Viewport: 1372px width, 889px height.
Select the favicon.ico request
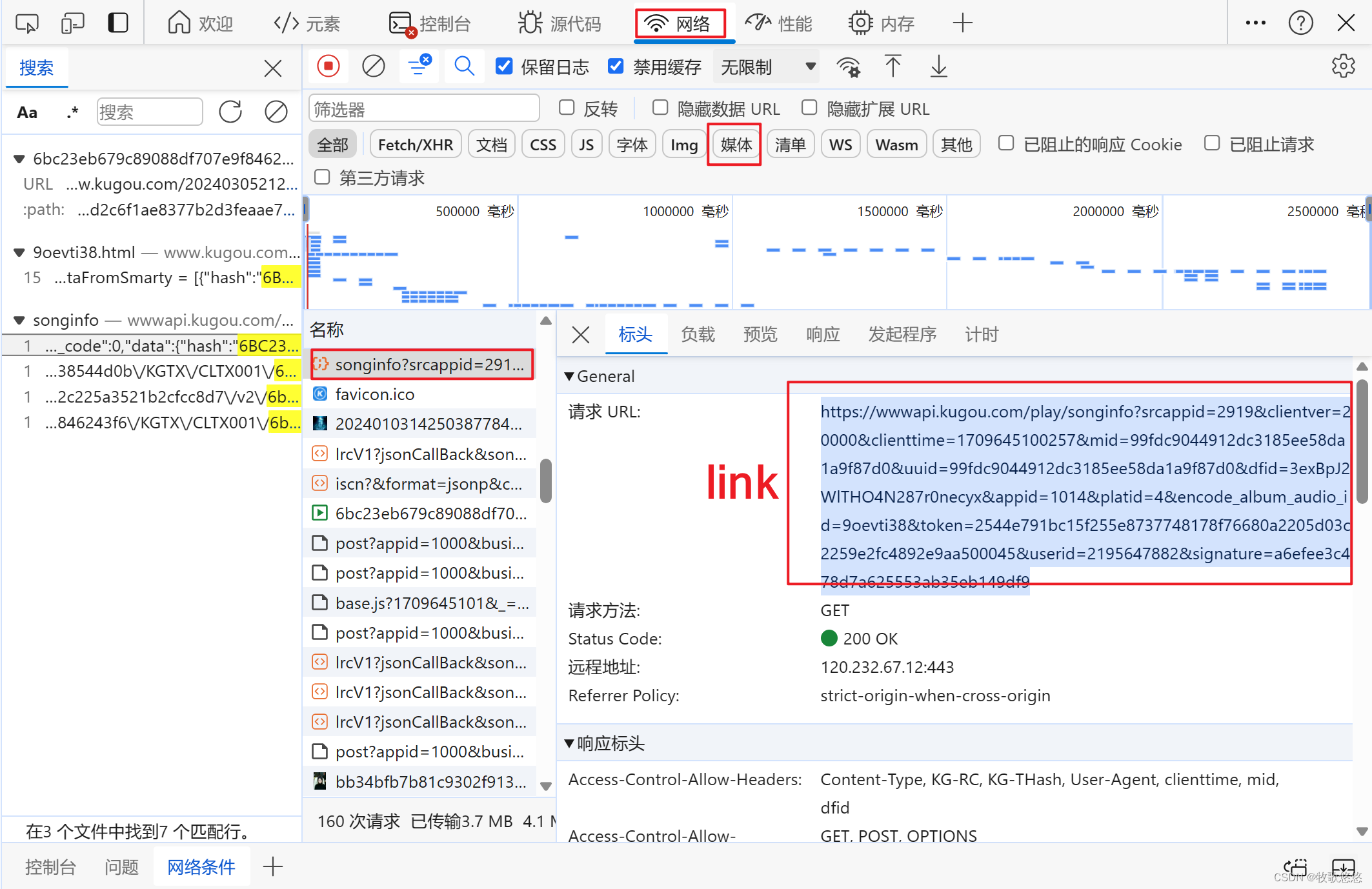pos(419,394)
